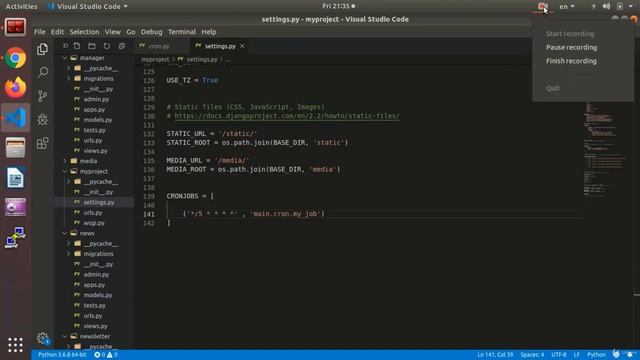Click the notifications bell in status bar
The height and width of the screenshot is (360, 640).
point(630,355)
